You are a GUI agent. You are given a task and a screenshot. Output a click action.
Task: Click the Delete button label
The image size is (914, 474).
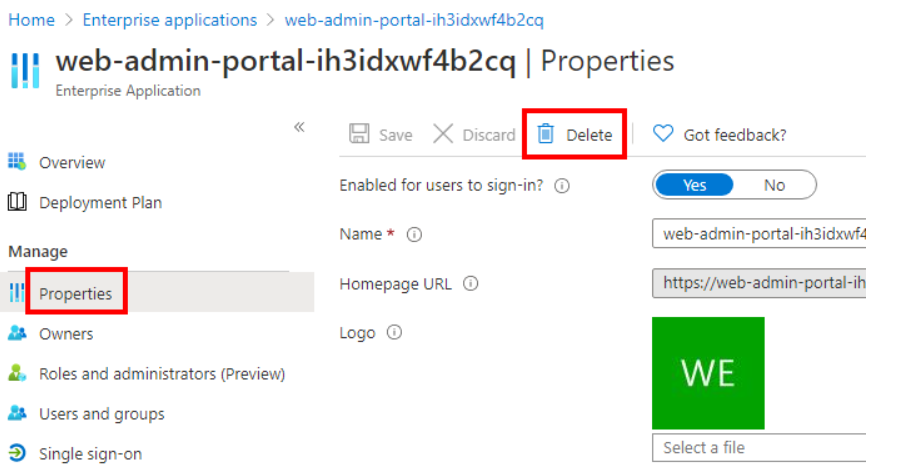click(589, 135)
